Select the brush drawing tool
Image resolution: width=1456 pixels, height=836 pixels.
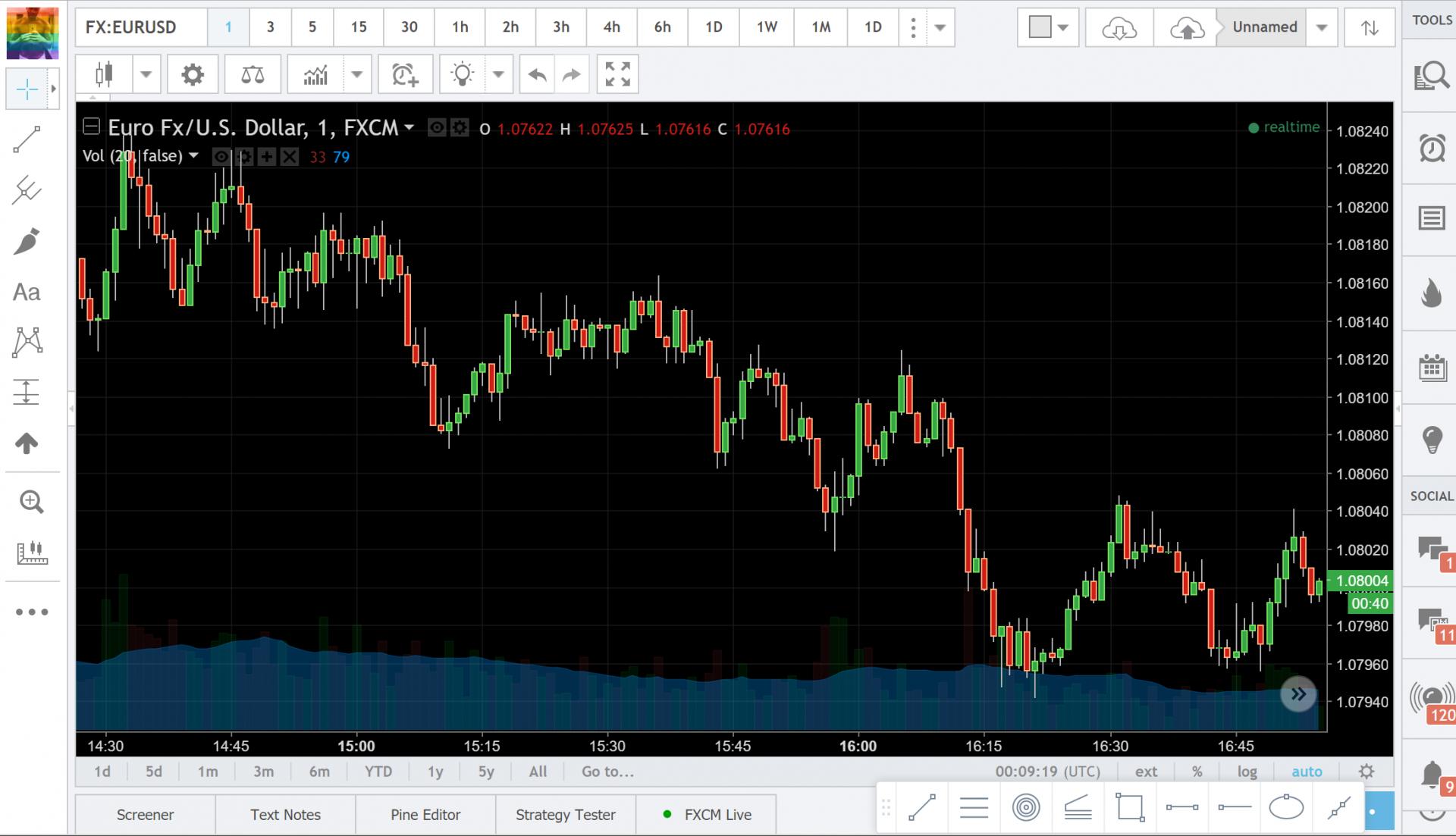pos(27,242)
